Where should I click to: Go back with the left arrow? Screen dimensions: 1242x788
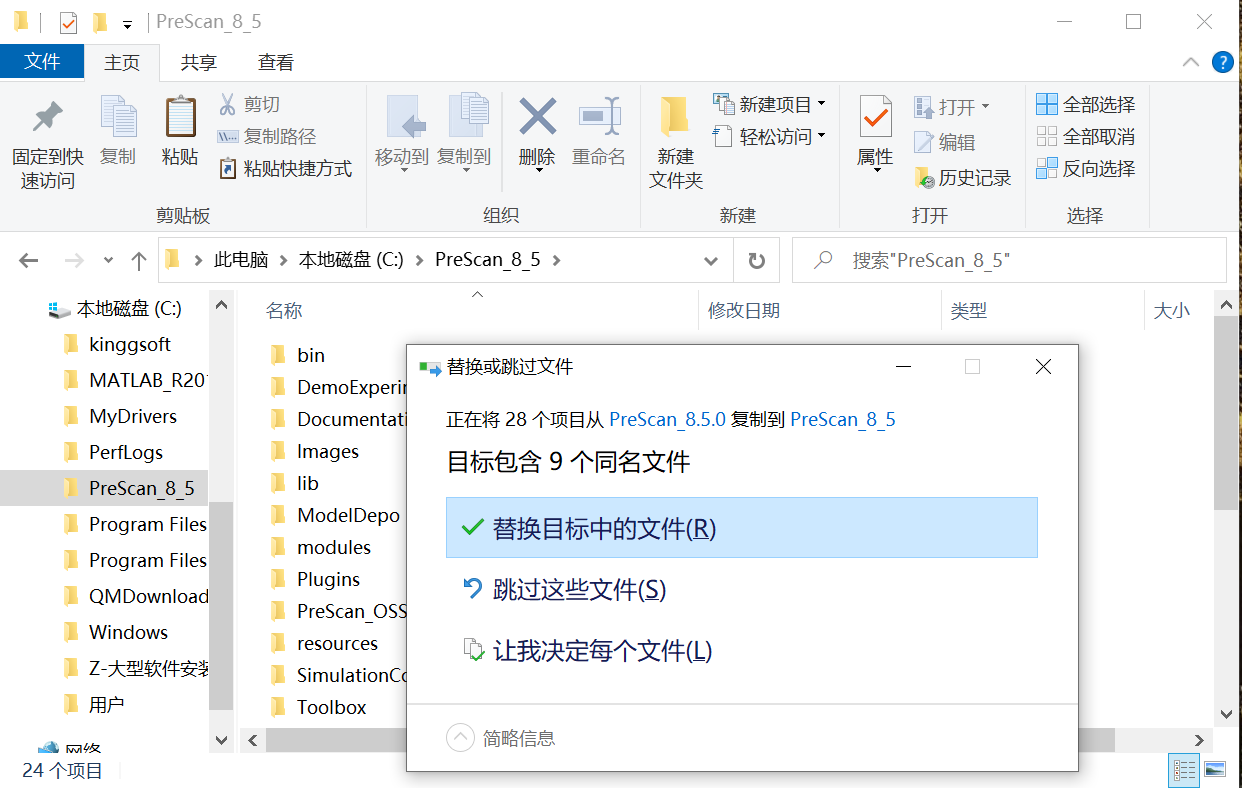pyautogui.click(x=28, y=261)
